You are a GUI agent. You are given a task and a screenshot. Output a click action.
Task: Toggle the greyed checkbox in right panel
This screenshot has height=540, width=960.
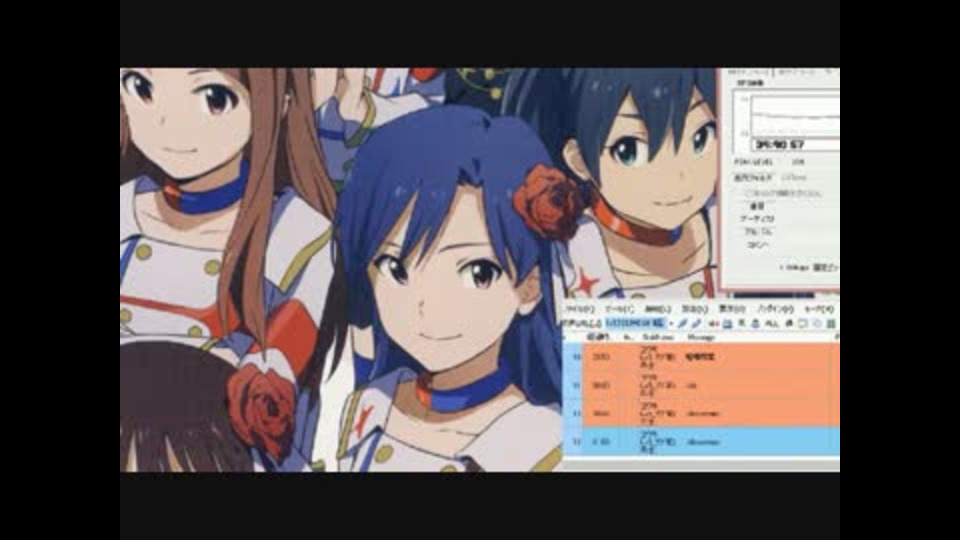point(748,193)
